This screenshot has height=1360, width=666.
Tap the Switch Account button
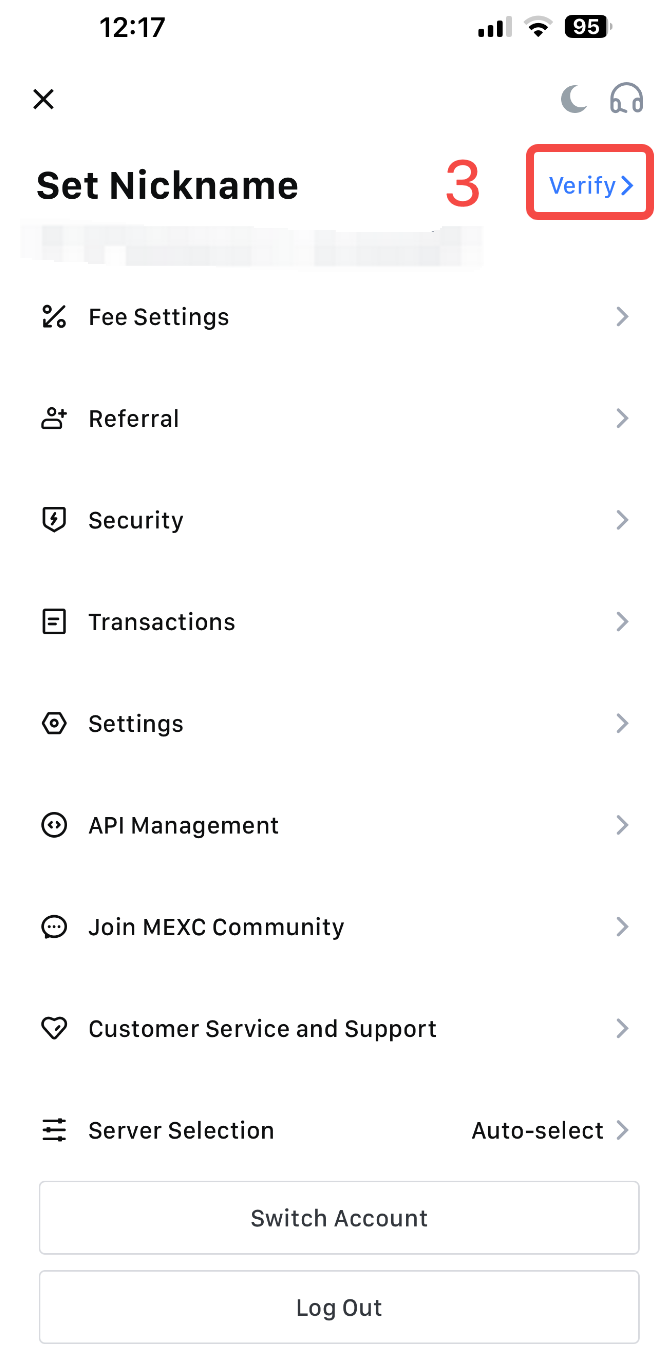click(x=339, y=1218)
